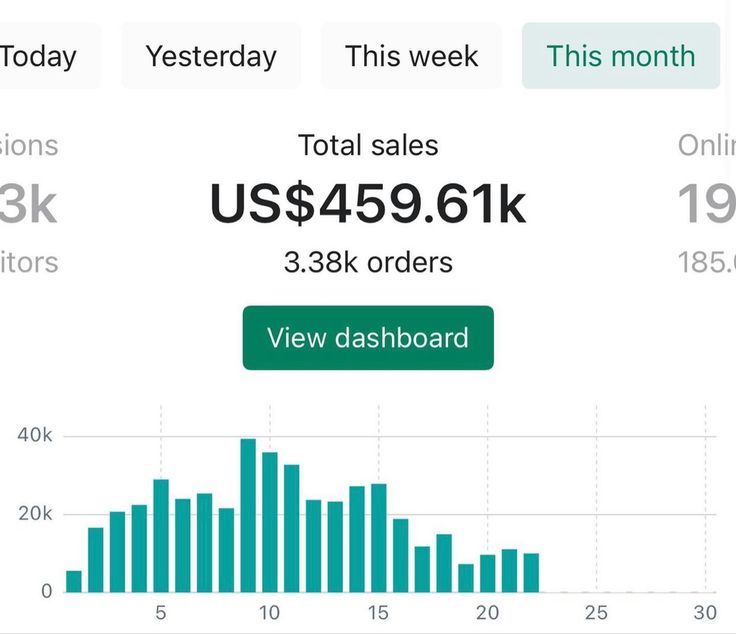The height and width of the screenshot is (634, 736).
Task: Click the tallest chart bar at day 9
Action: tap(248, 515)
